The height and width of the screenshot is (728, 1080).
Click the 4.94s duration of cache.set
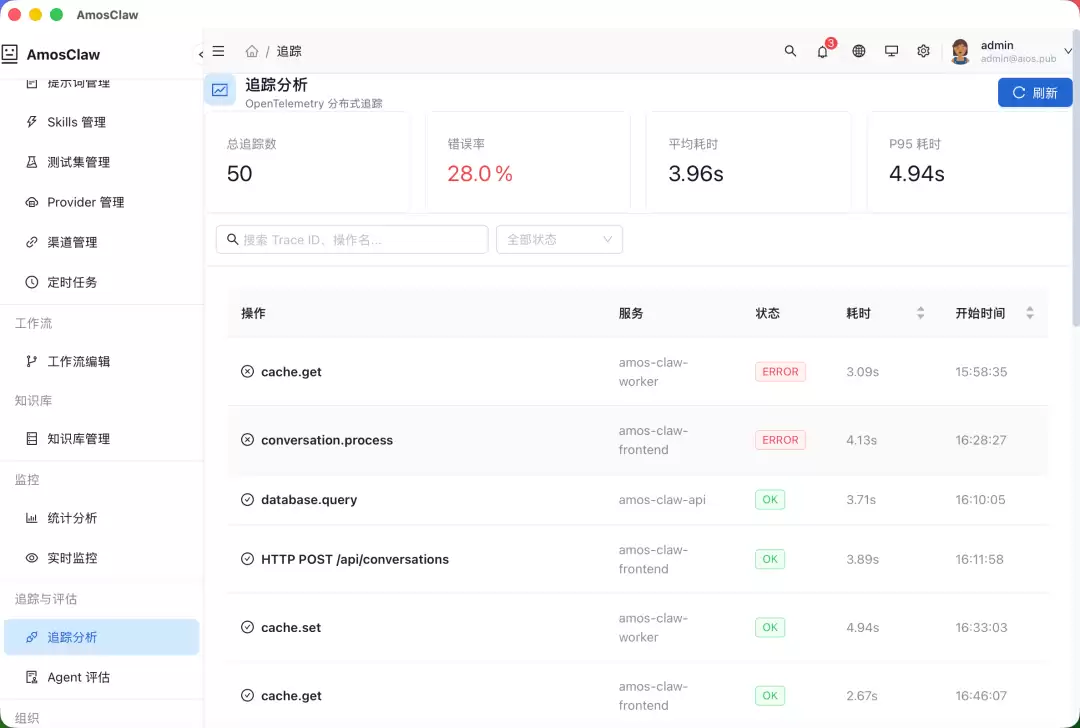(862, 627)
